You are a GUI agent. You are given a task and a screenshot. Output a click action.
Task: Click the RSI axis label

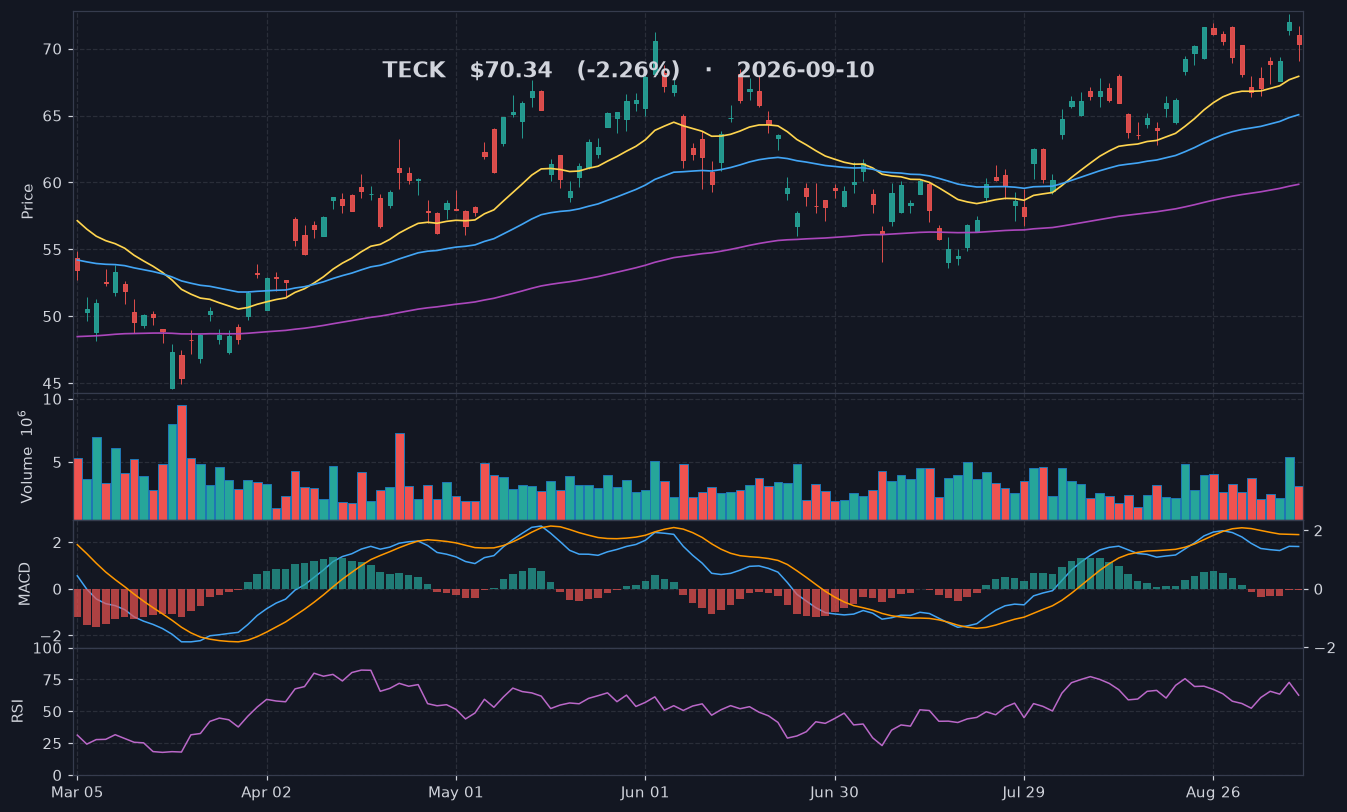pos(18,711)
